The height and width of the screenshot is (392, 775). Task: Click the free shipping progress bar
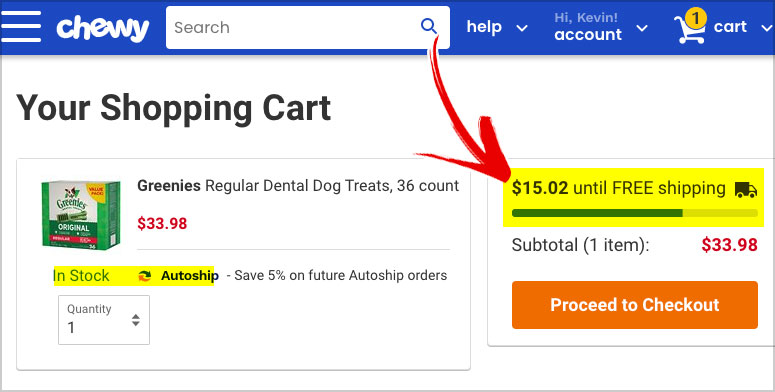635,213
